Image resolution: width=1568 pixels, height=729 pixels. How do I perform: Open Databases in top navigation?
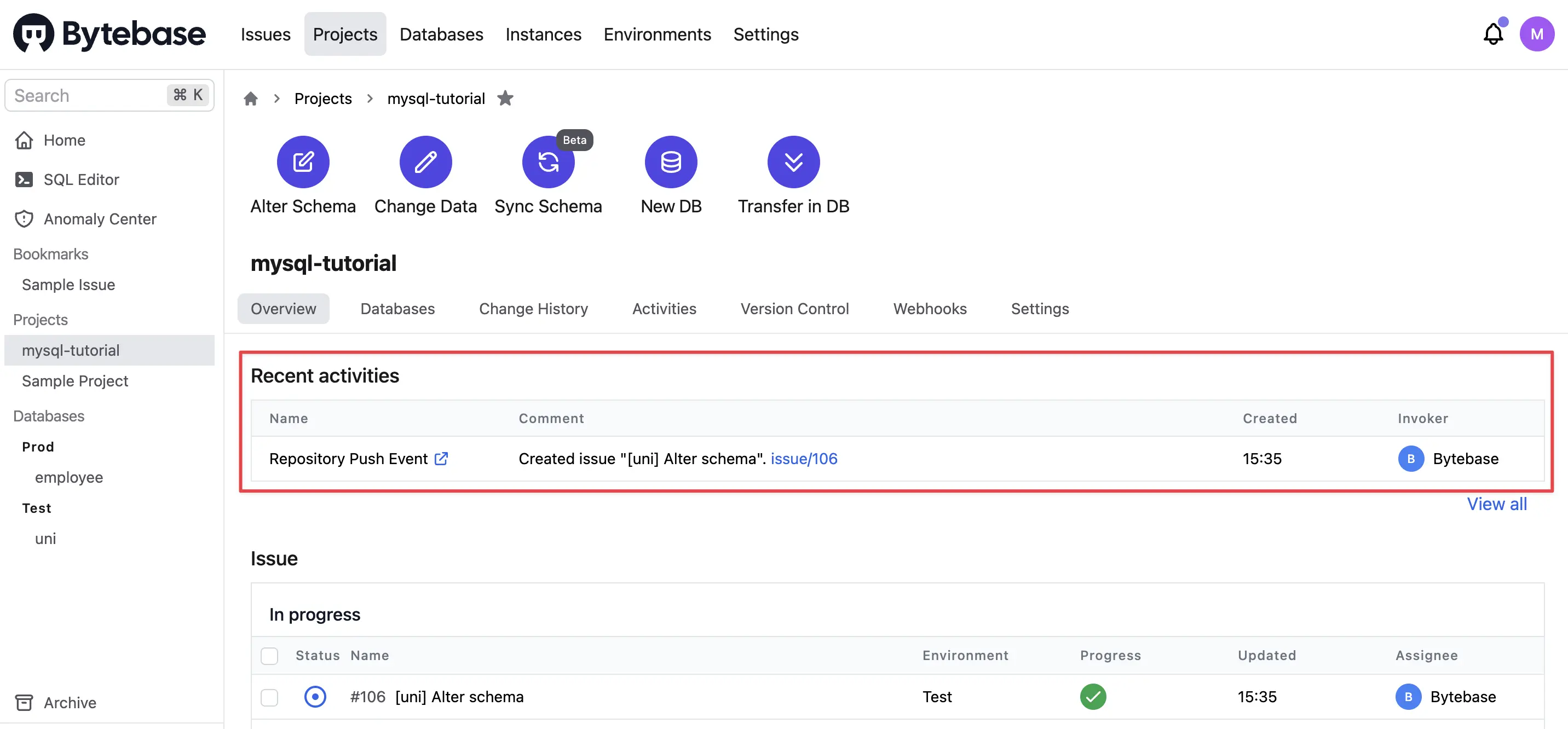(441, 34)
